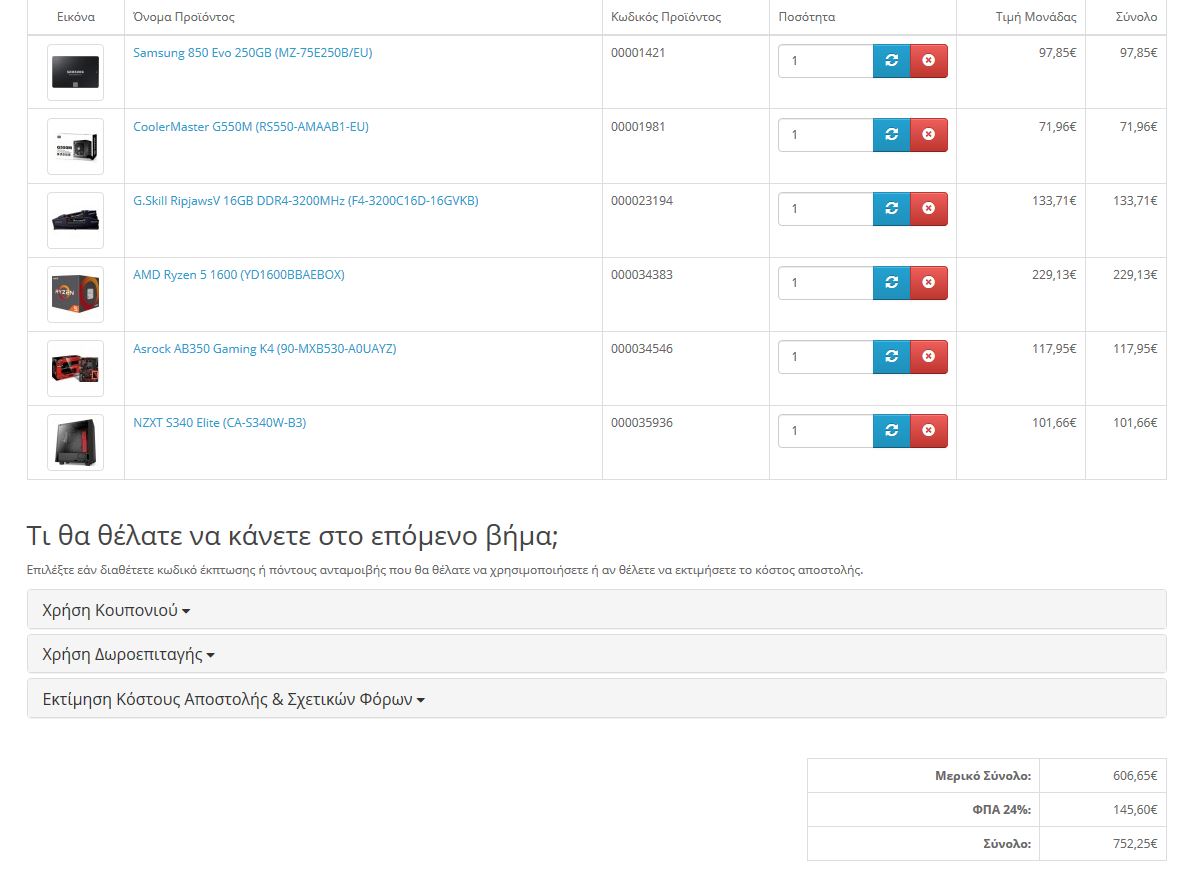This screenshot has height=876, width=1193.
Task: Select product code 00001421
Action: [638, 53]
